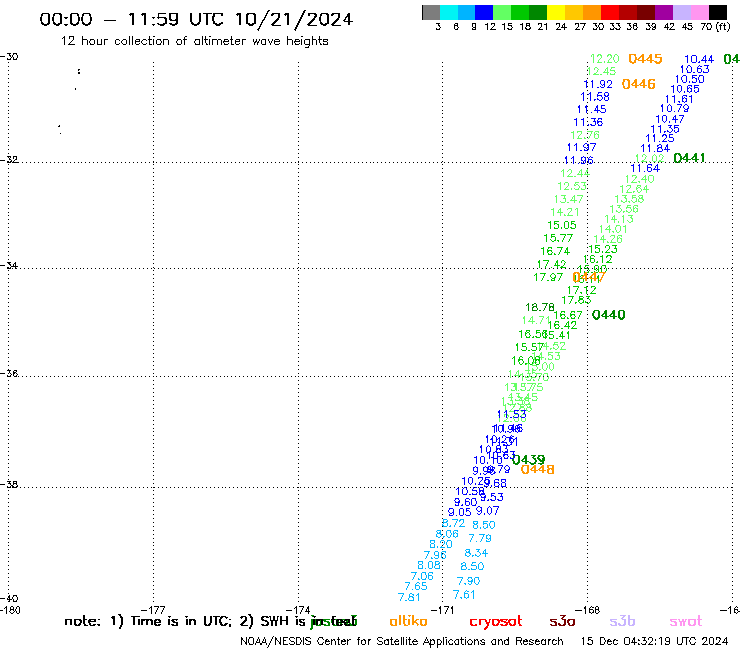Click the -174 longitude axis label
The height and width of the screenshot is (650, 740).
(x=298, y=610)
